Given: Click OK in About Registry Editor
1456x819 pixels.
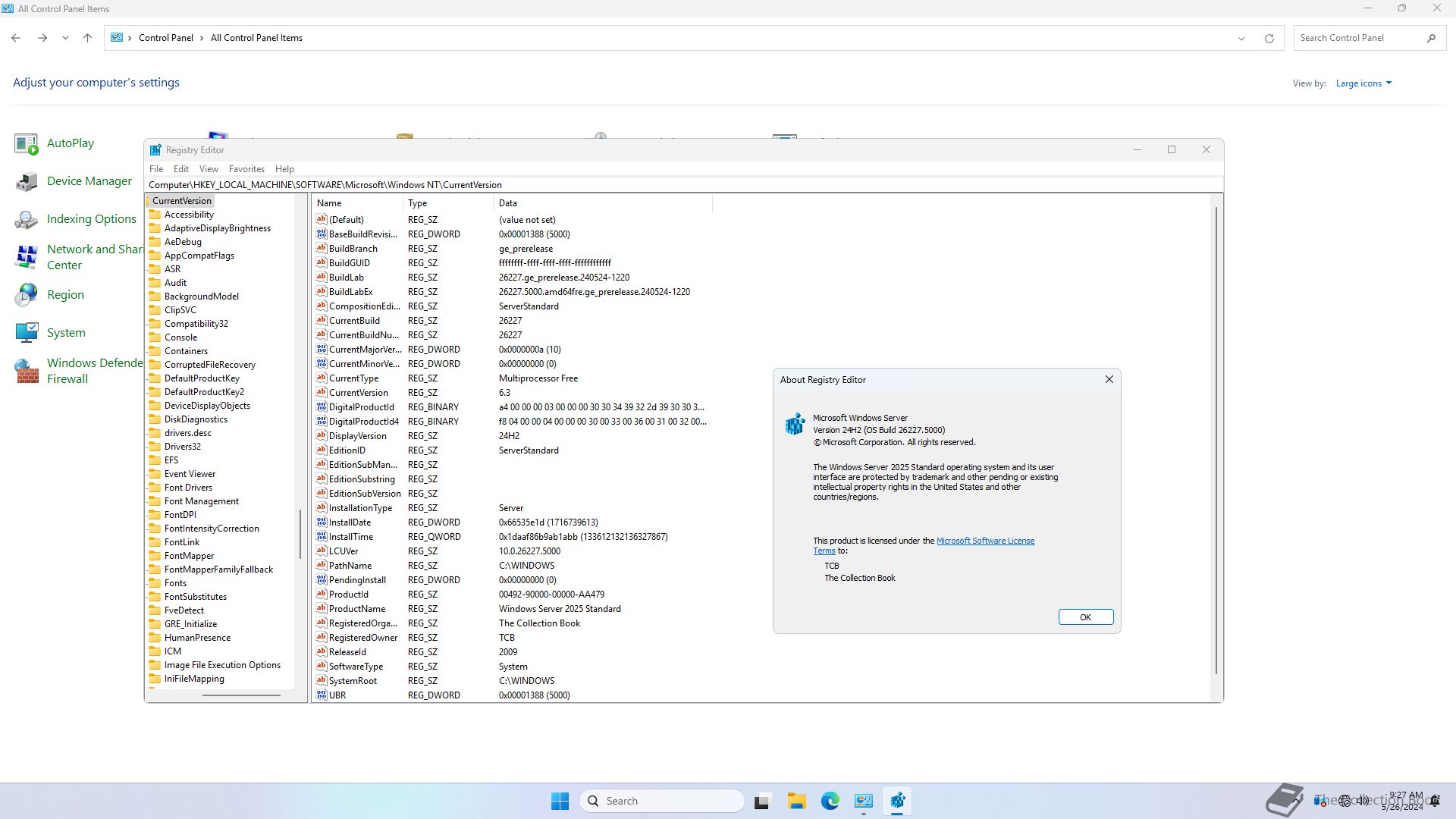Looking at the screenshot, I should point(1085,617).
